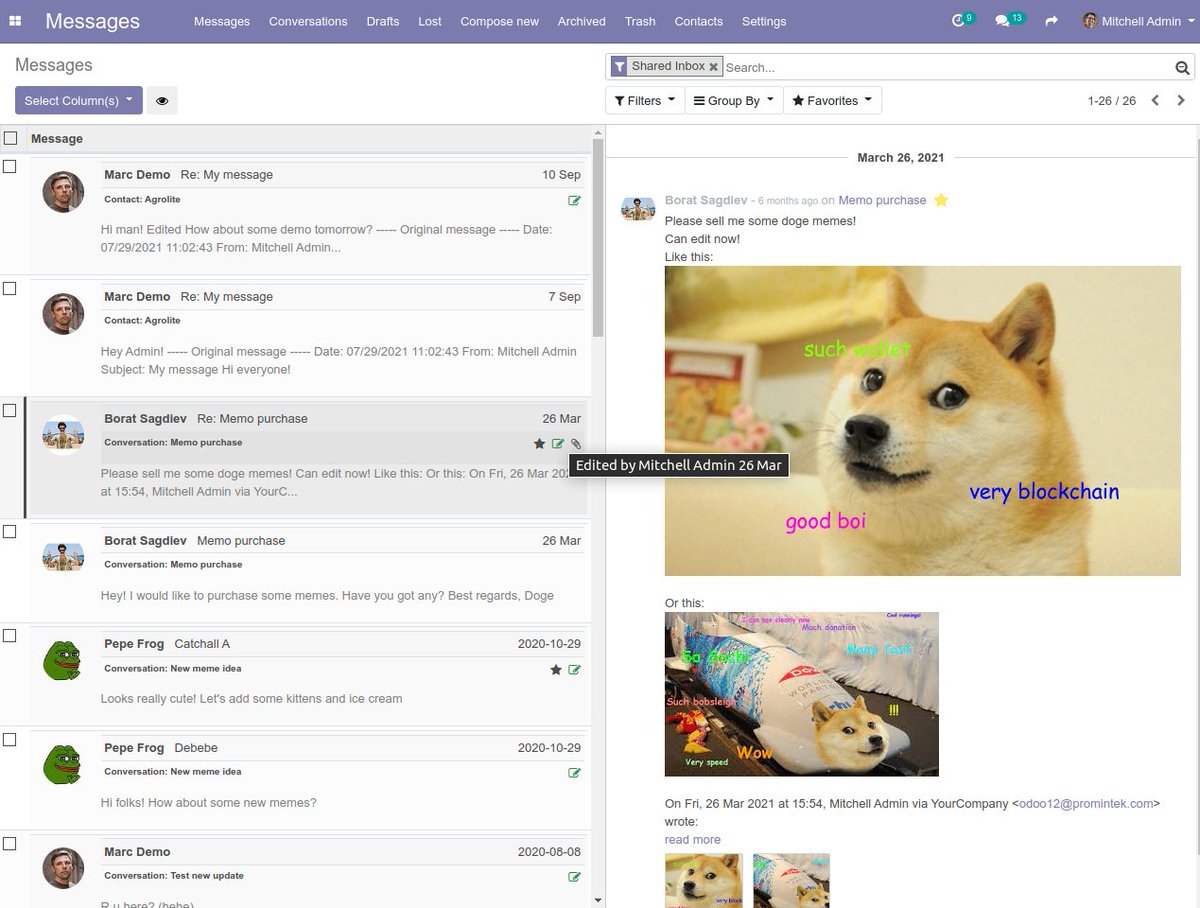The height and width of the screenshot is (908, 1200).
Task: Open second attachment thumbnail at bottom
Action: pyautogui.click(x=791, y=880)
